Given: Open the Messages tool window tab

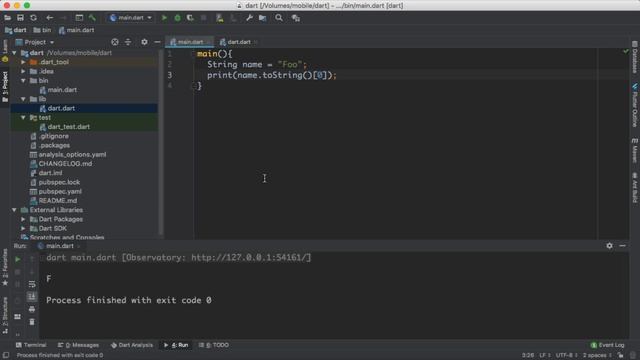Looking at the screenshot, I should [x=78, y=345].
